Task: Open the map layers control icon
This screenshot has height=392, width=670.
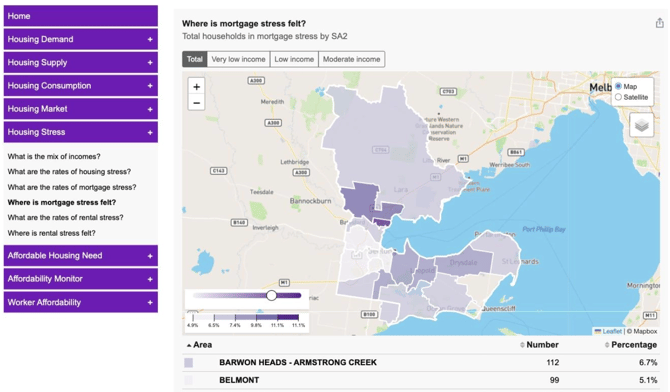Action: click(x=641, y=125)
